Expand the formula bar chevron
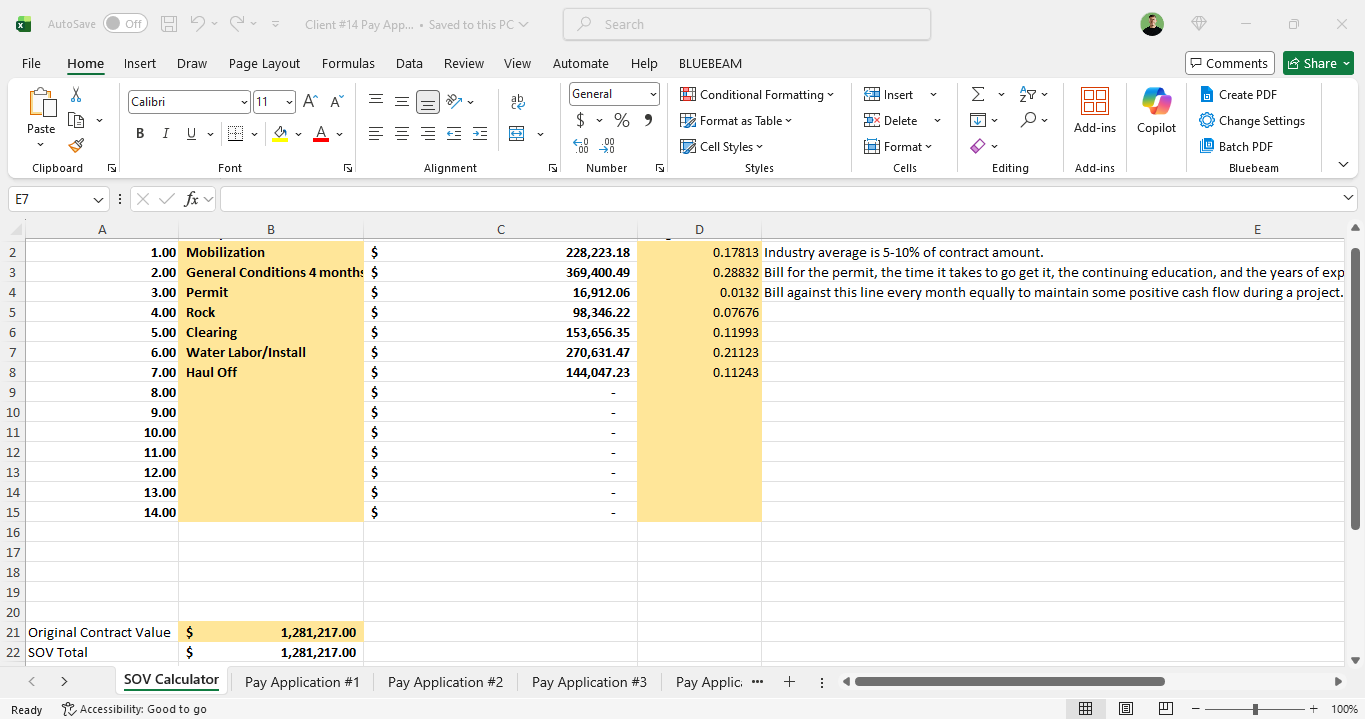 click(x=1348, y=199)
